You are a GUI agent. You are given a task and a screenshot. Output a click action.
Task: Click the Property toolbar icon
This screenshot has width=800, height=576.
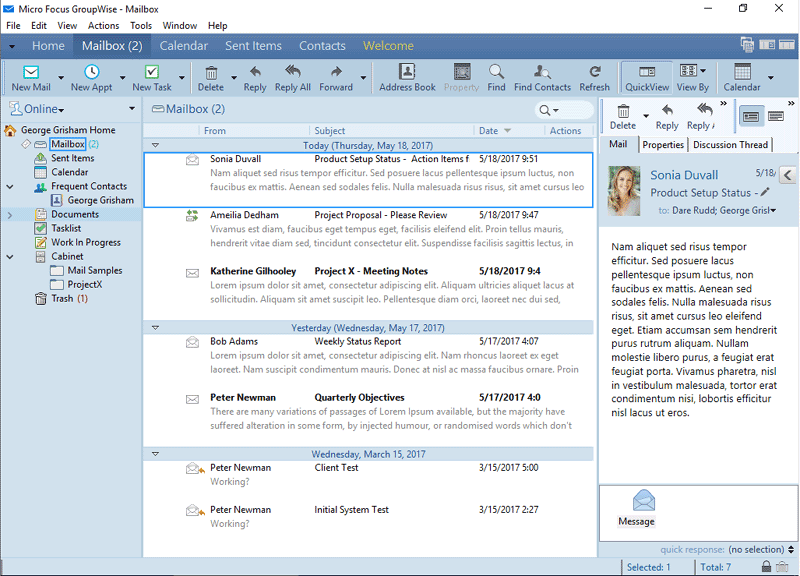click(x=461, y=78)
